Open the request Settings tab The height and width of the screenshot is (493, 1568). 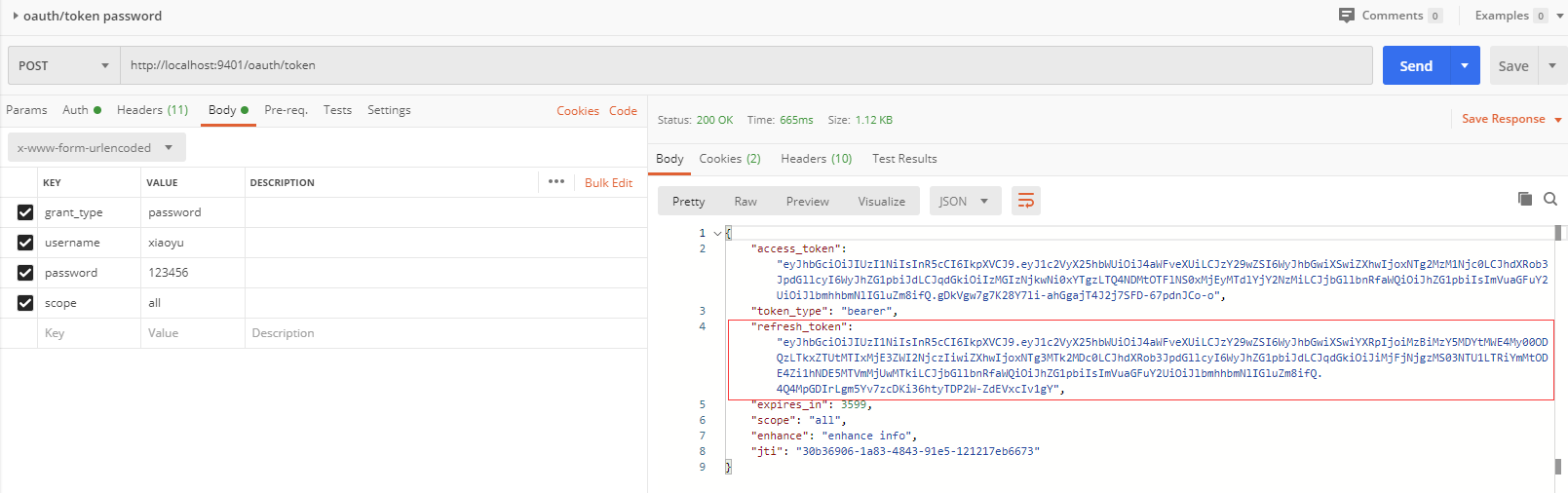[x=389, y=110]
